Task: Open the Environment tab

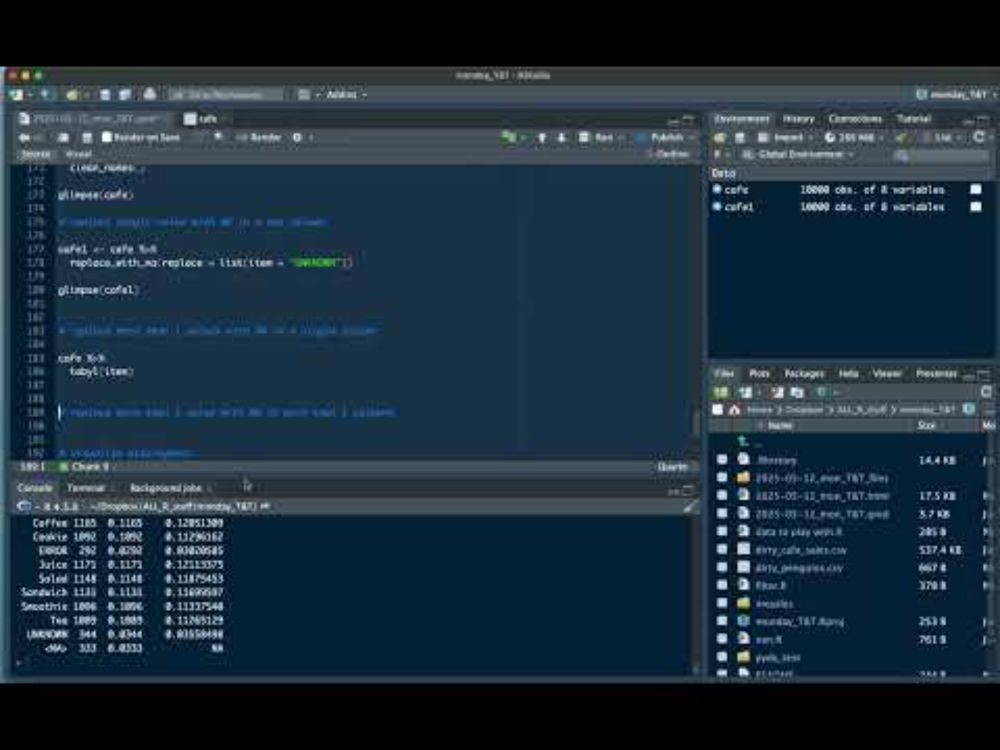Action: [x=741, y=119]
